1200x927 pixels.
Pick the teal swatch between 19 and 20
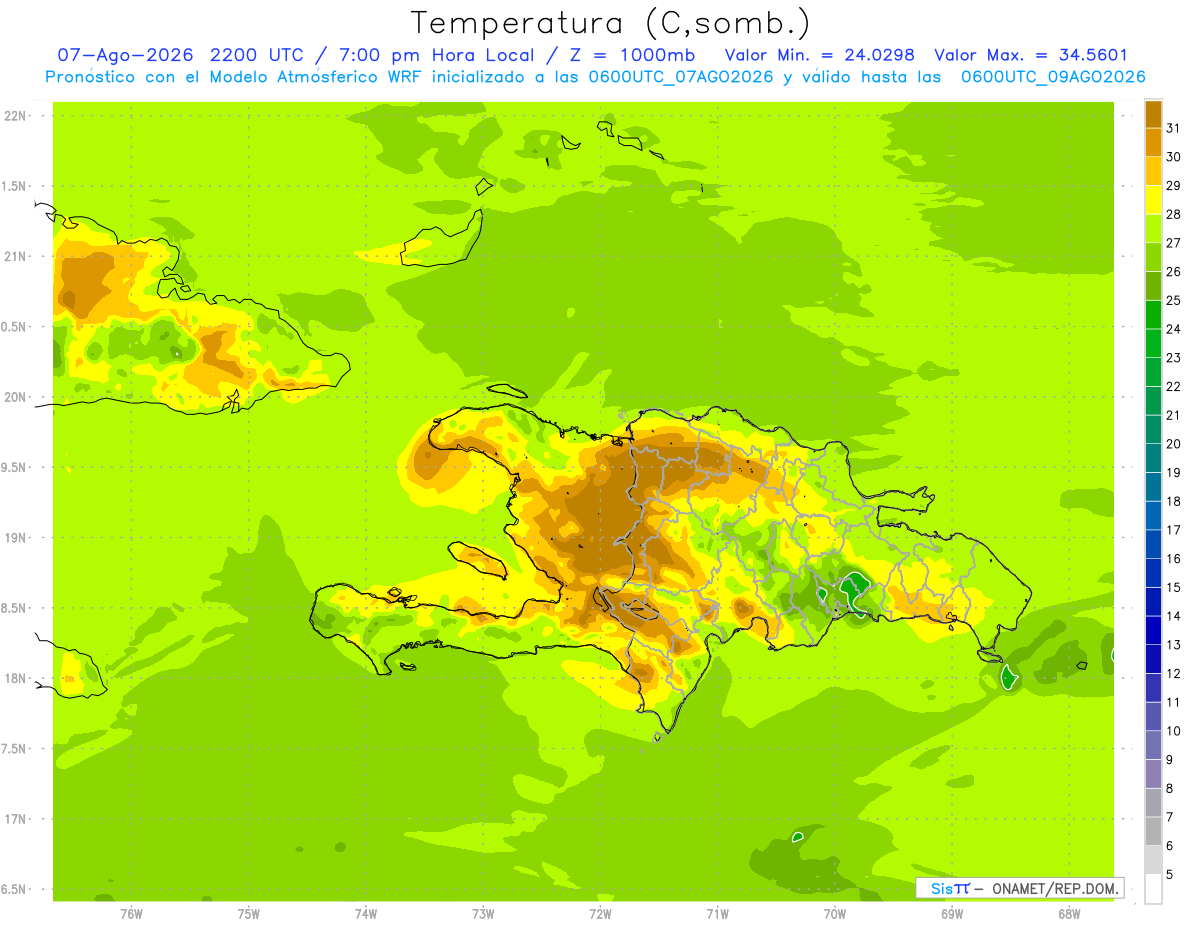(1153, 458)
